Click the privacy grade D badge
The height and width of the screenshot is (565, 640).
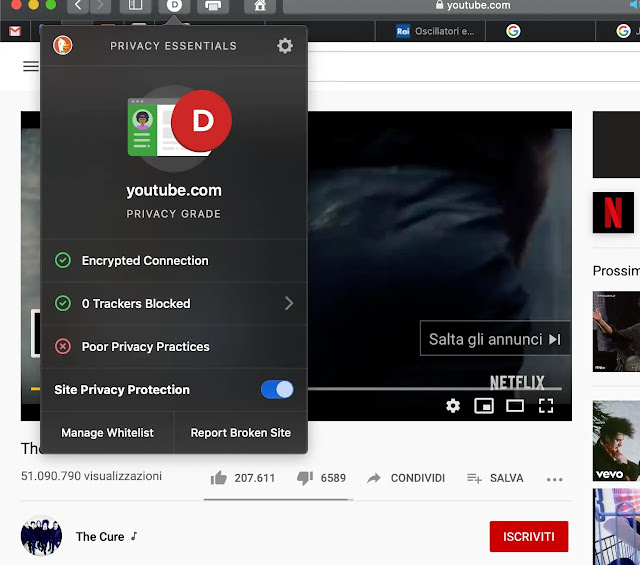click(202, 121)
